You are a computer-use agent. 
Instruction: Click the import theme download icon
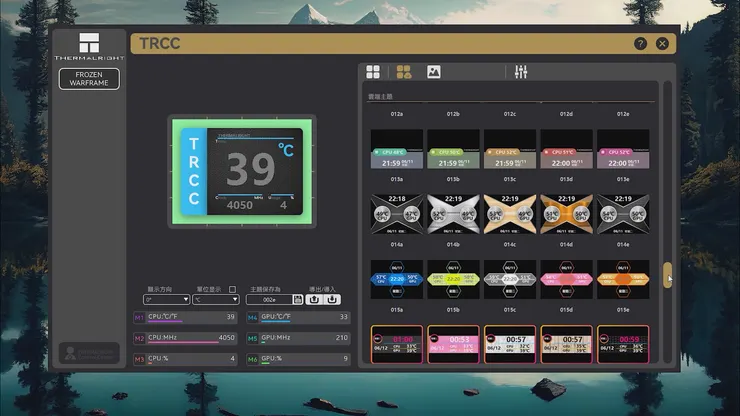coord(332,299)
